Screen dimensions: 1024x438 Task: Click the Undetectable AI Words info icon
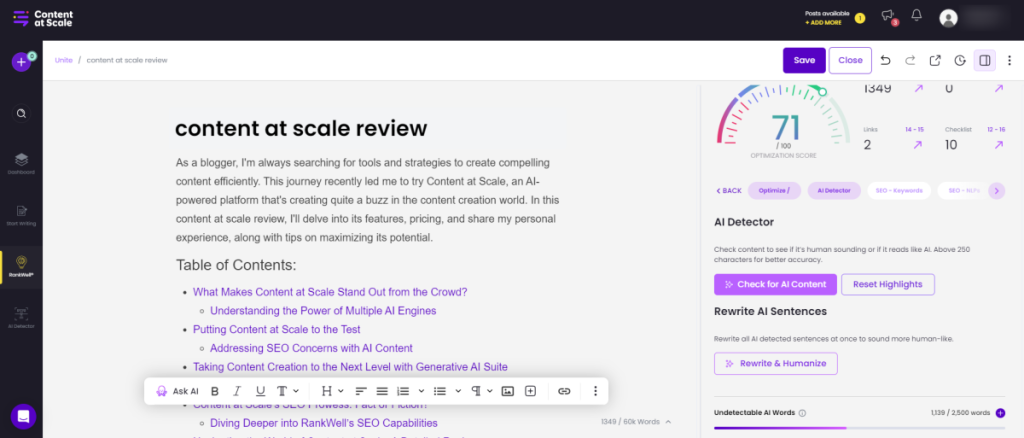(802, 413)
